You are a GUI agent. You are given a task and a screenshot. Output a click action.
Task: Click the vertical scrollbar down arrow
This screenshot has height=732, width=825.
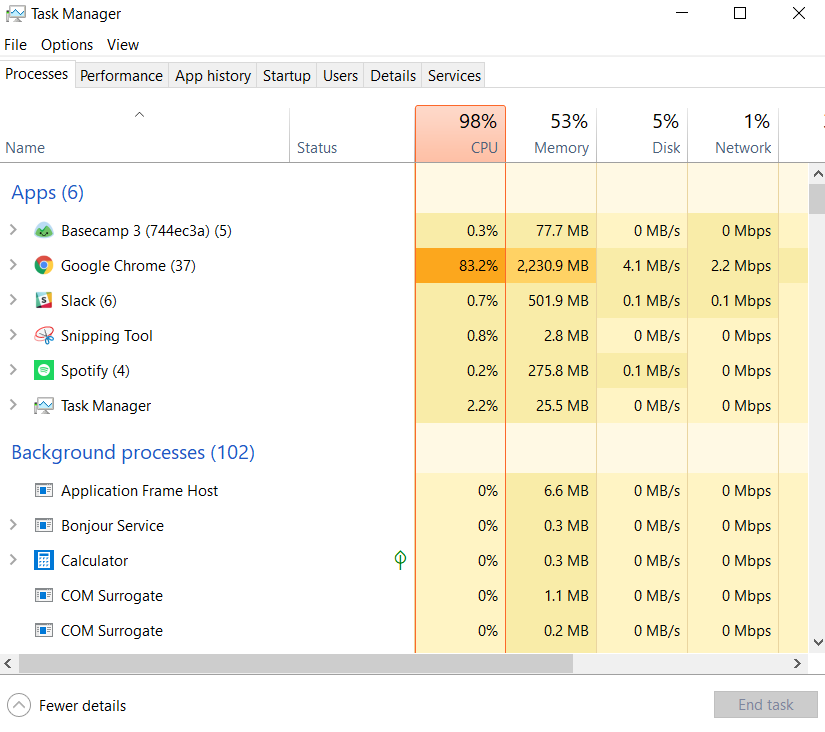point(818,642)
